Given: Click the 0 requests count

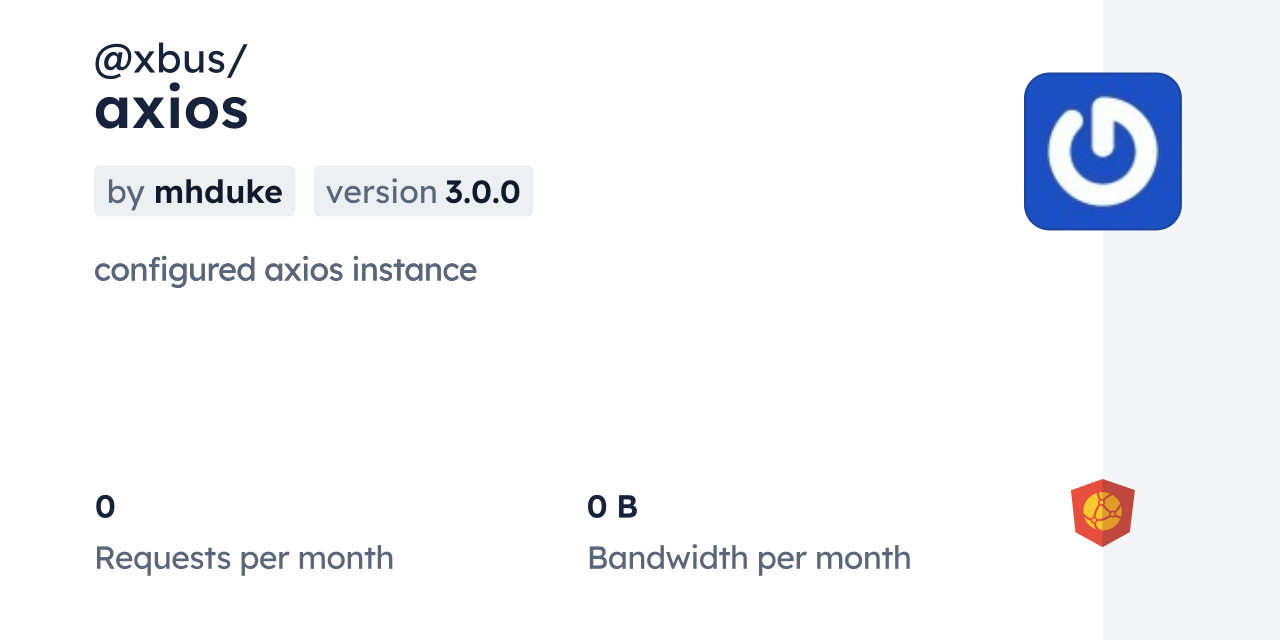Looking at the screenshot, I should [x=105, y=507].
